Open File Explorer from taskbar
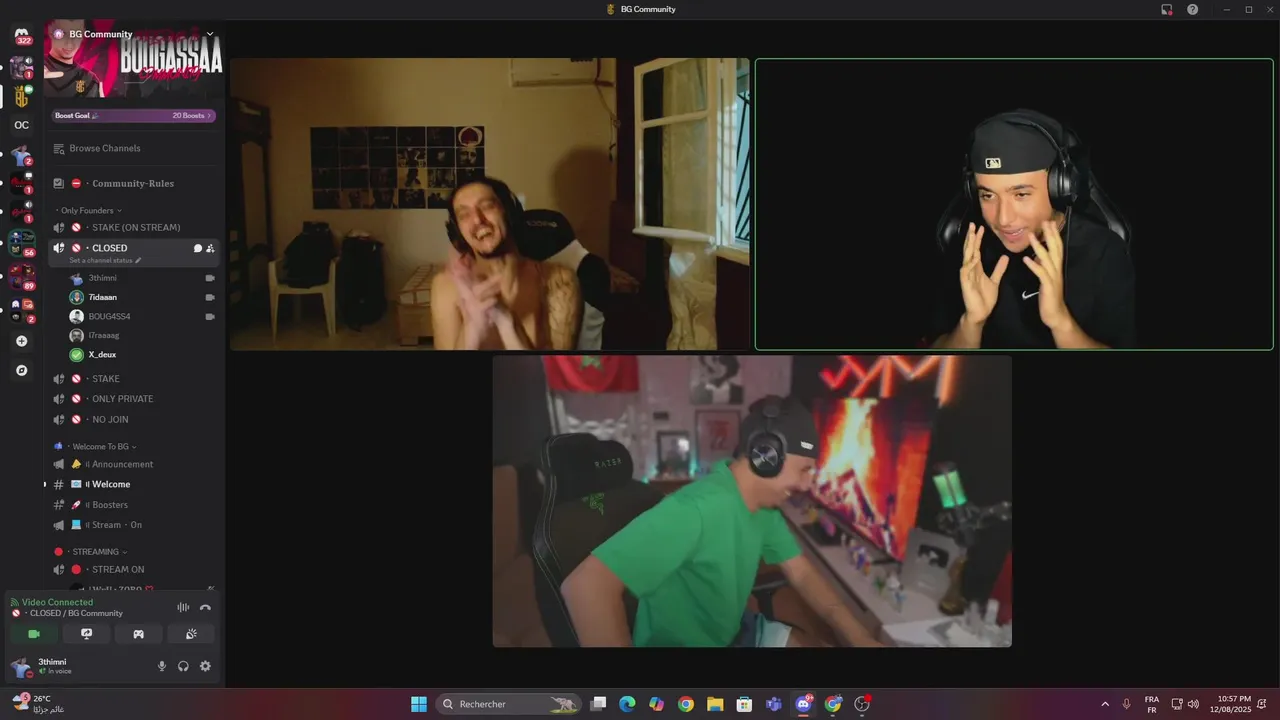1280x720 pixels. [x=715, y=704]
